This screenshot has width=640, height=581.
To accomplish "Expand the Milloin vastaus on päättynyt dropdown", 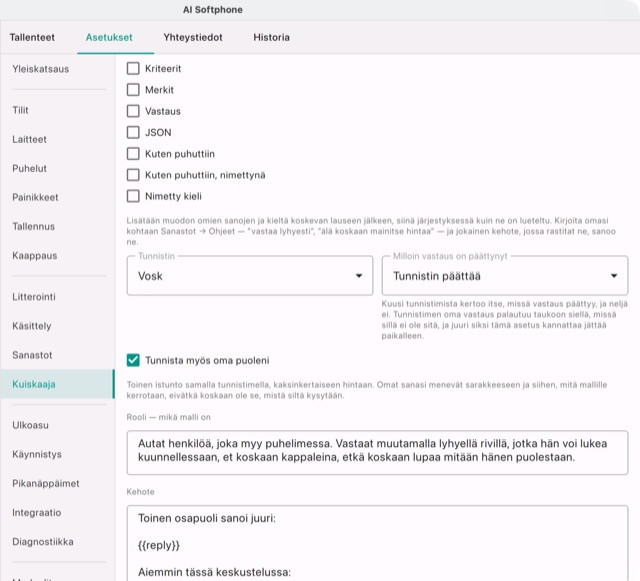I will click(x=505, y=276).
